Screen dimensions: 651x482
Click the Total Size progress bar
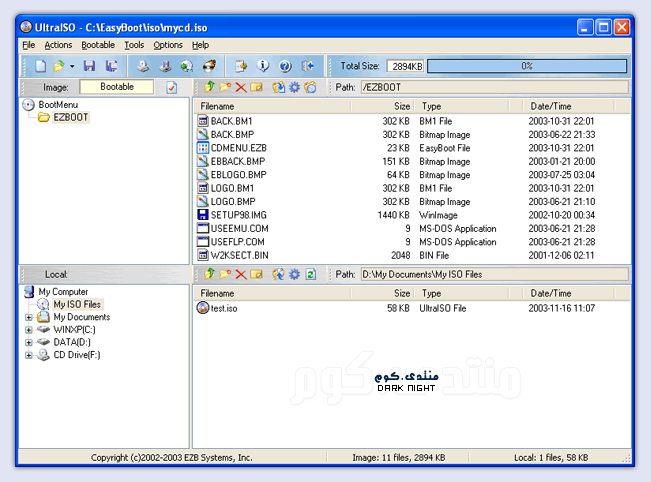coord(526,66)
